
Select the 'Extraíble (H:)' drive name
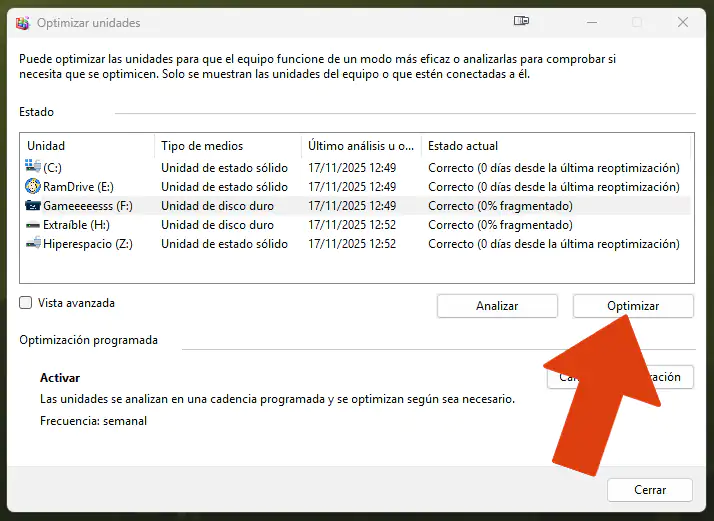[76, 225]
